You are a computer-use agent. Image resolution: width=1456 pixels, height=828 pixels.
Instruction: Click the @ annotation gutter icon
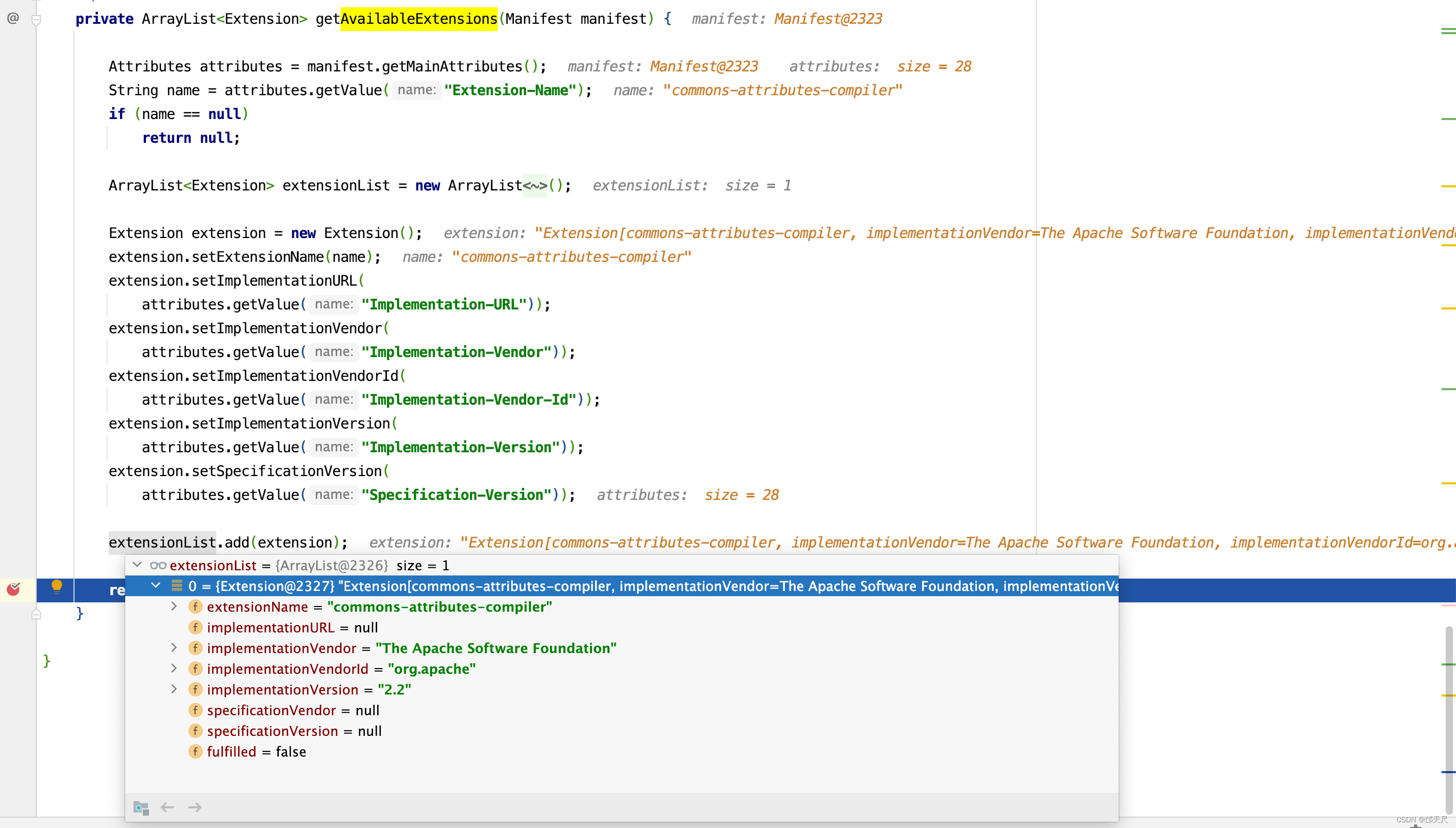pyautogui.click(x=13, y=18)
